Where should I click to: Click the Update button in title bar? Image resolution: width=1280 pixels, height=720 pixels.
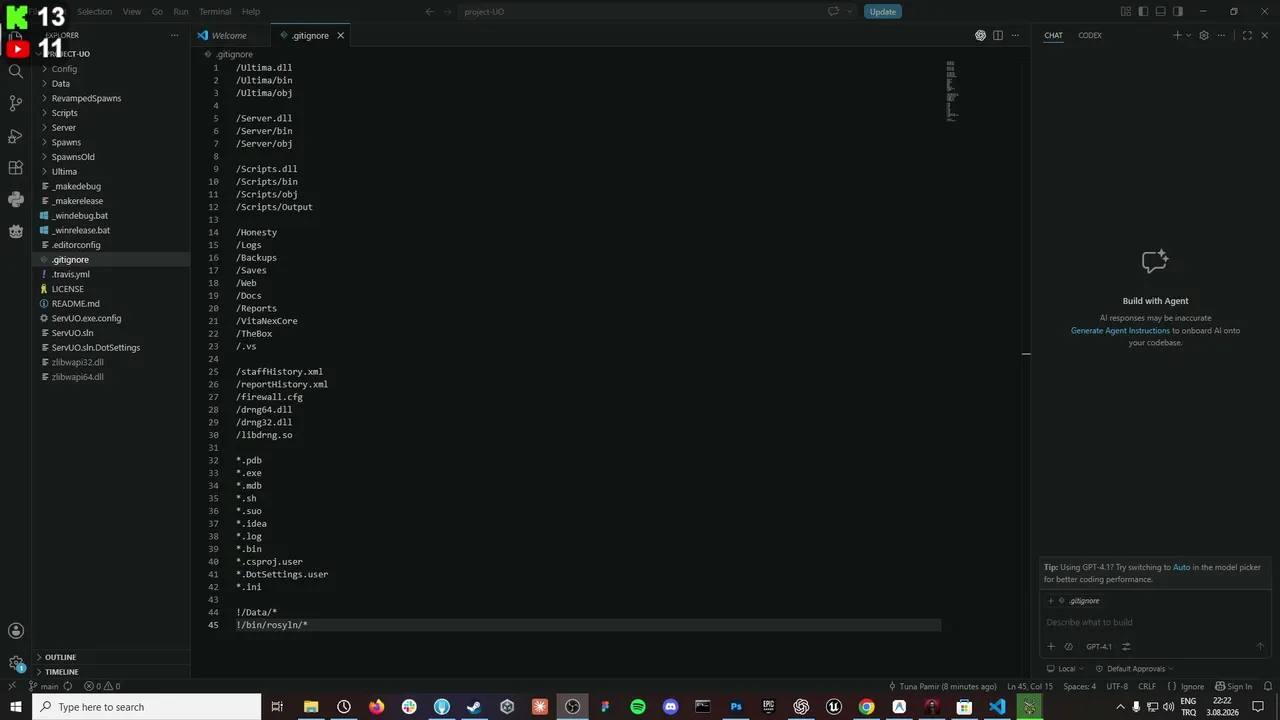coord(883,12)
